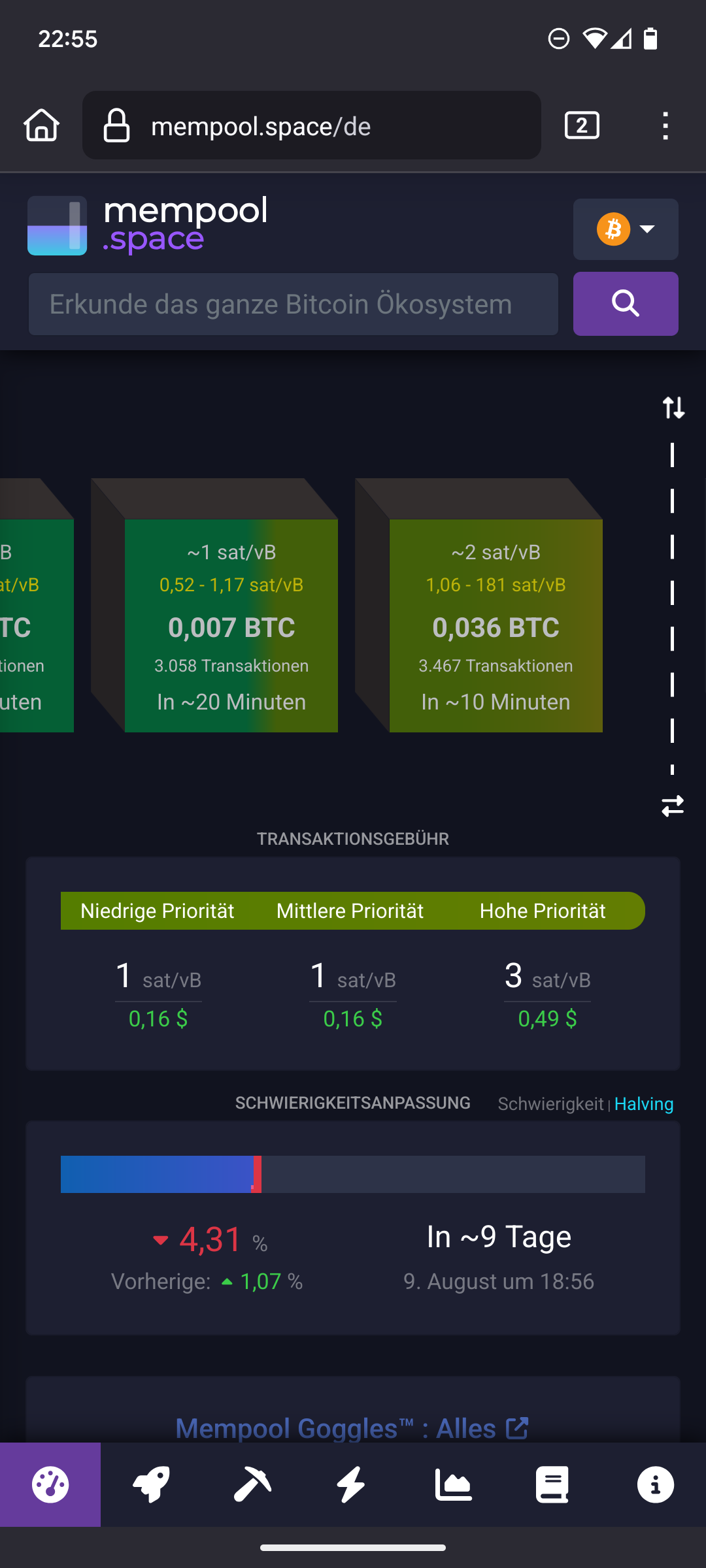Open the dashboard tab in bottom navigation

click(x=50, y=1484)
